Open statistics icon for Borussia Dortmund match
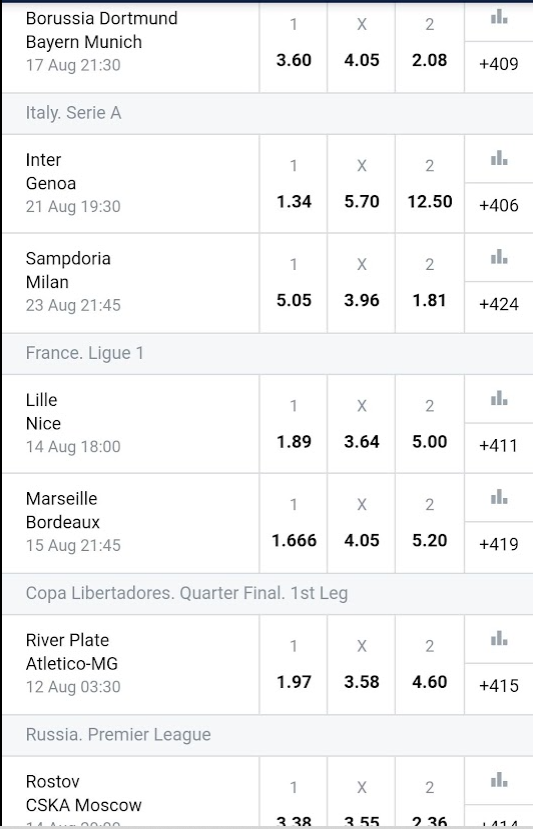Viewport: 533px width, 829px height. pyautogui.click(x=499, y=17)
